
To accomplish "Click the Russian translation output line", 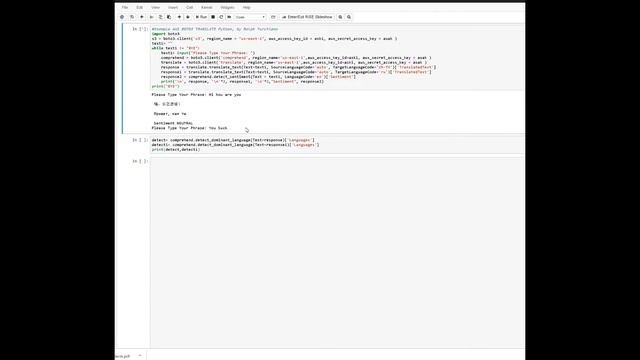I will click(x=170, y=114).
